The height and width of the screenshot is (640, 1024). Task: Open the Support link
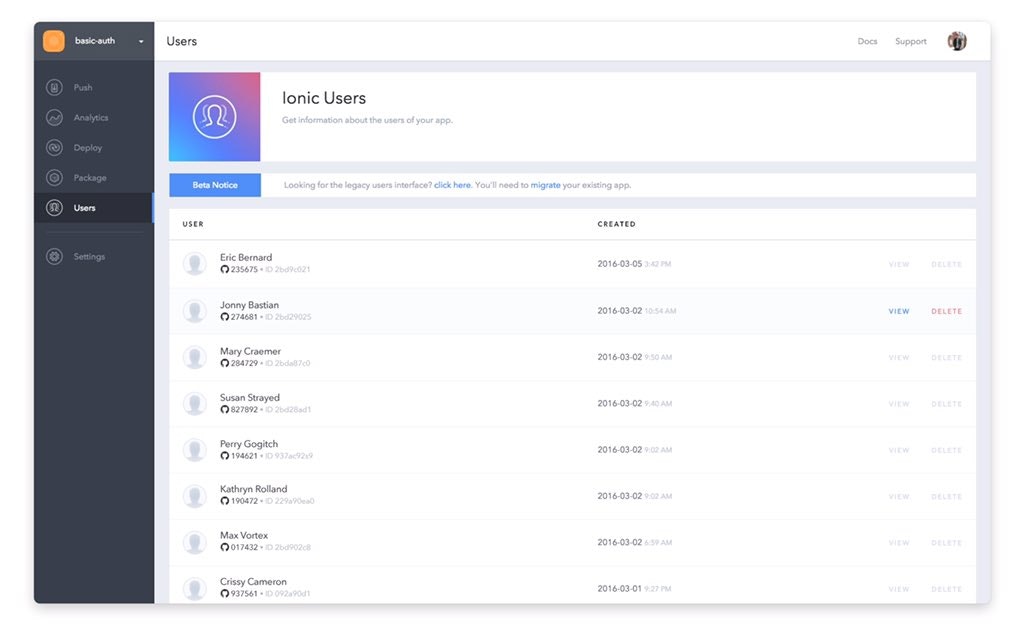click(910, 41)
